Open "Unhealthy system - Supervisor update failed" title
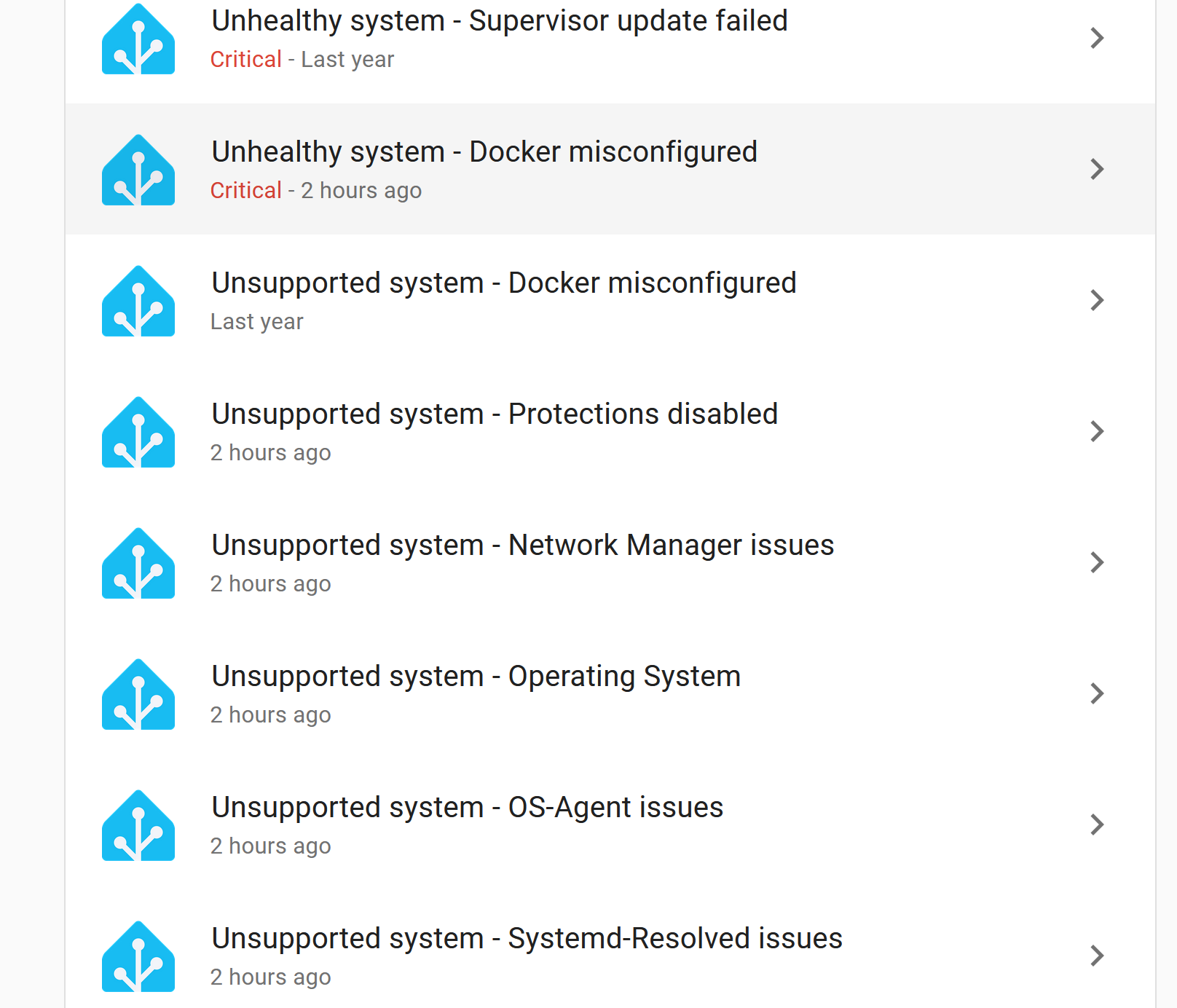Screen dimensions: 1177x1008 (x=500, y=21)
